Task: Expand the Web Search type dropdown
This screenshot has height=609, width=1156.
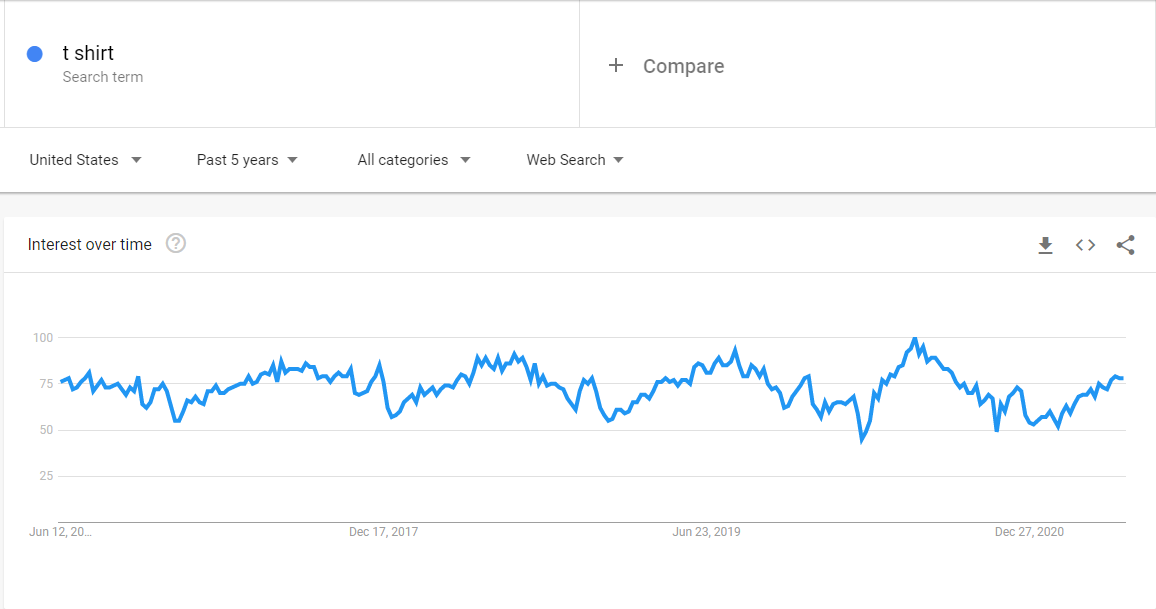Action: click(x=575, y=160)
